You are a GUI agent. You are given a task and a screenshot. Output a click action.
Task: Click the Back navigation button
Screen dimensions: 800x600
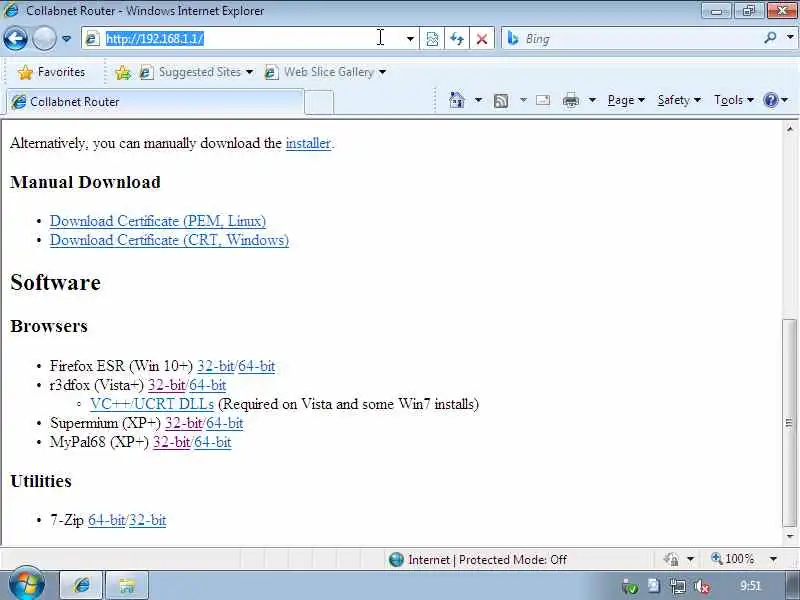15,39
